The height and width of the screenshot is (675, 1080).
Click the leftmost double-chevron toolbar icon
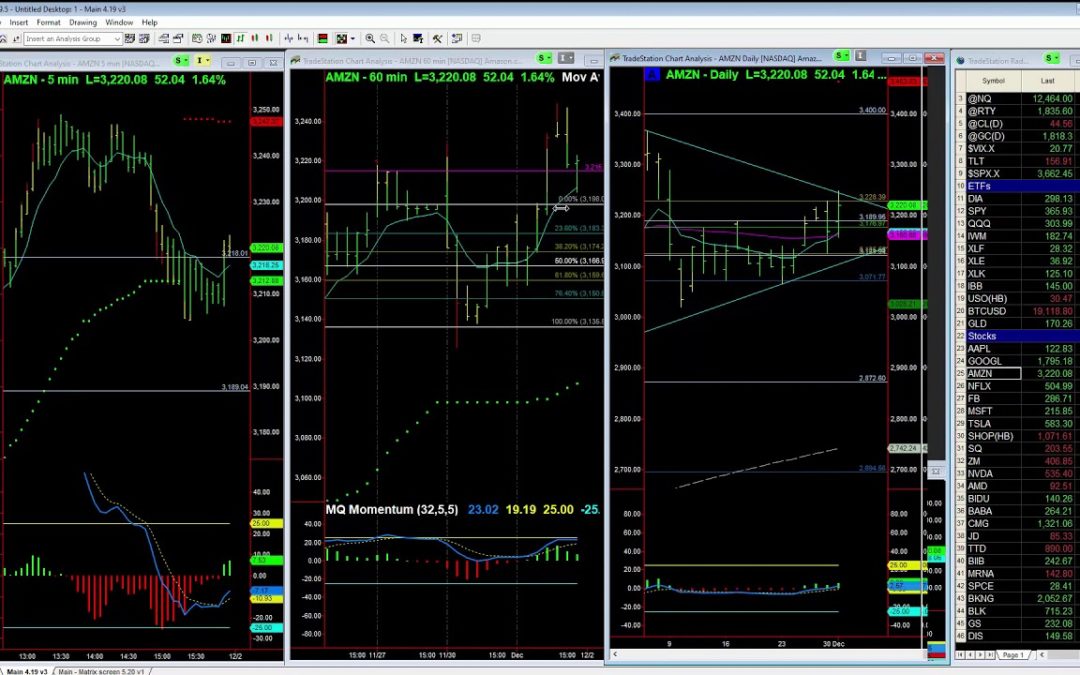pos(3,39)
